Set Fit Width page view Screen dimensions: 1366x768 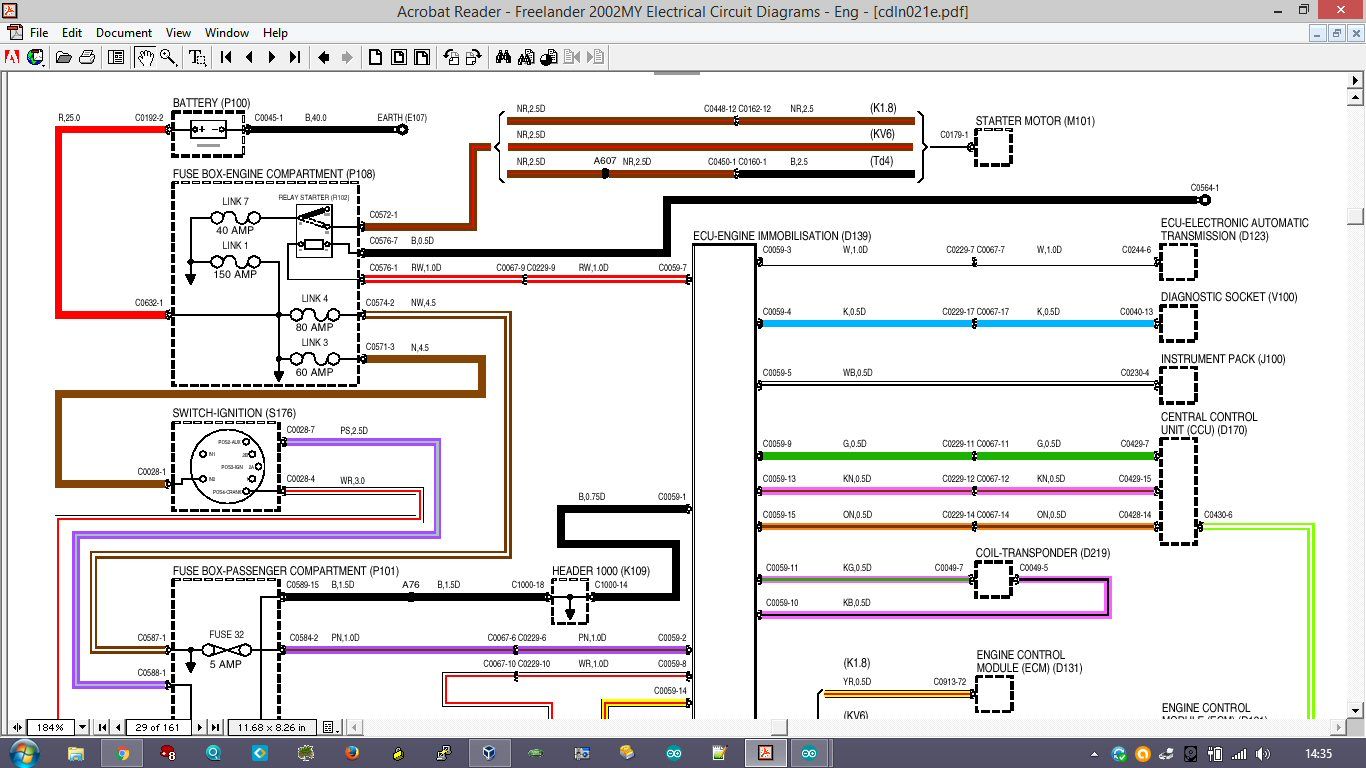tap(422, 57)
